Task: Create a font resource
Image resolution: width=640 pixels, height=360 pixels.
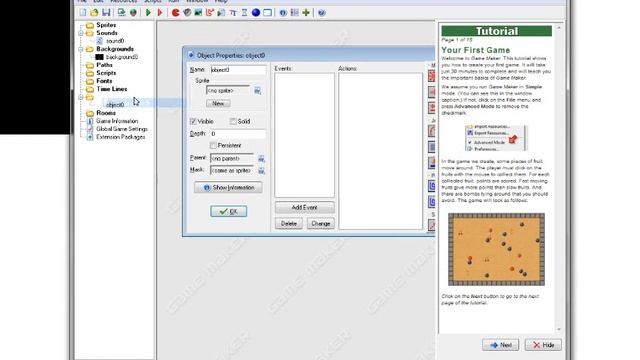Action: 233,13
